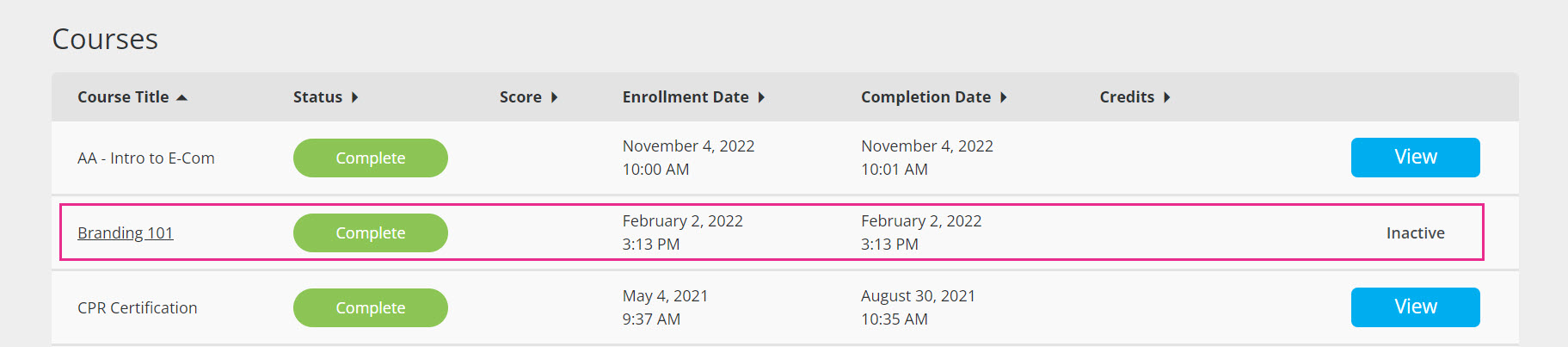Sort table by Enrollment Date header

(x=686, y=97)
